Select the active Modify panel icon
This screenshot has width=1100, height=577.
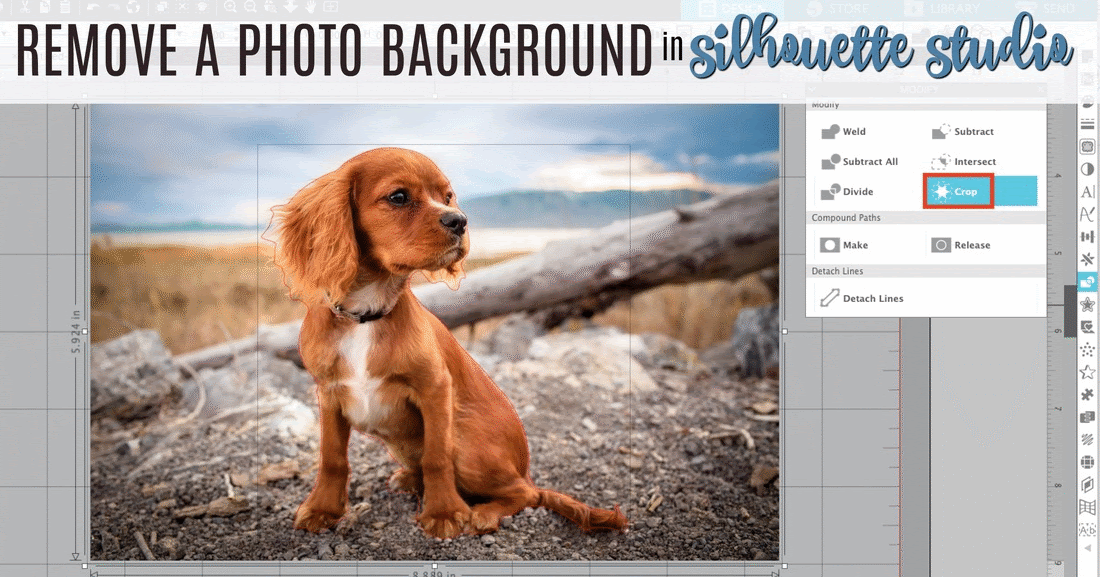pos(1087,282)
